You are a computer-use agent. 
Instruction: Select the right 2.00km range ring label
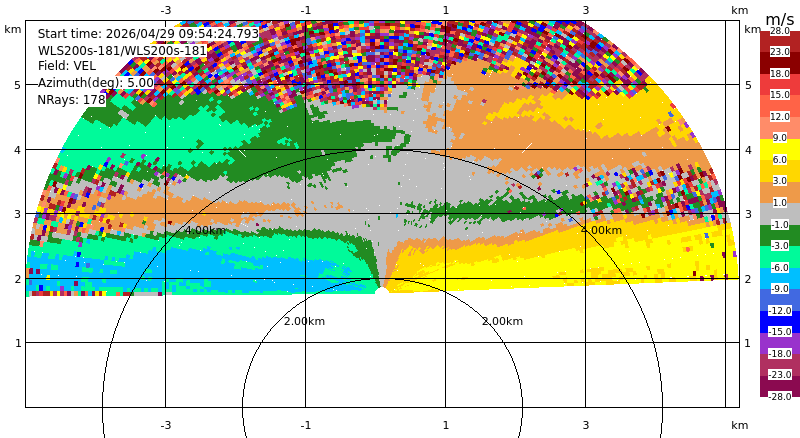point(503,321)
